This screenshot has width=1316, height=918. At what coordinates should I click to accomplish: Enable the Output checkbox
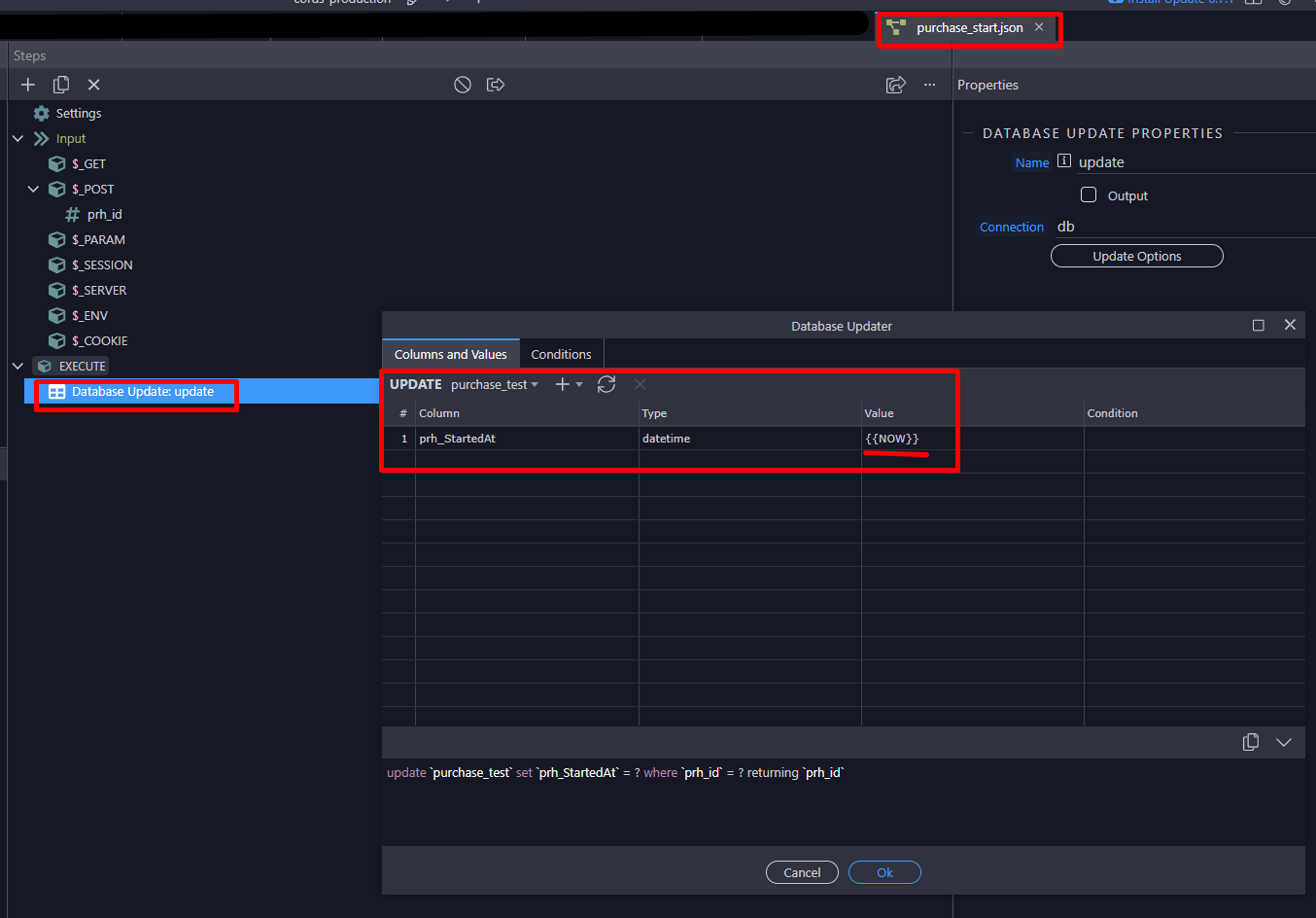[x=1089, y=194]
